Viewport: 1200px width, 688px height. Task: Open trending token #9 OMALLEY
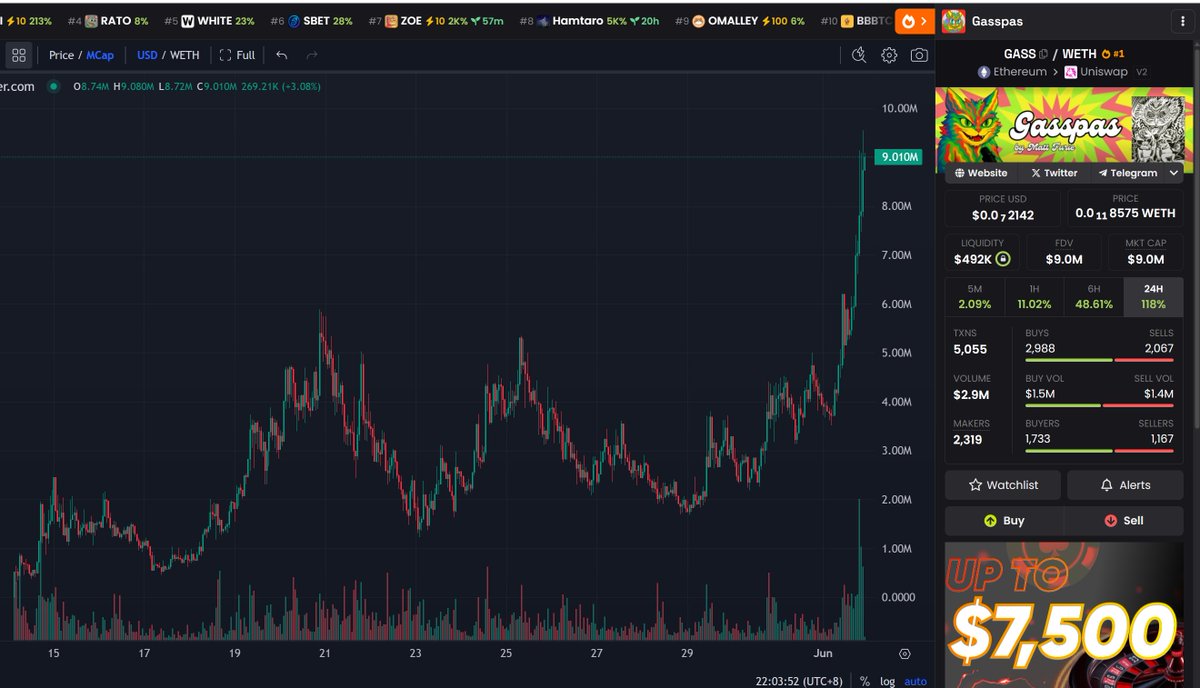(x=740, y=20)
